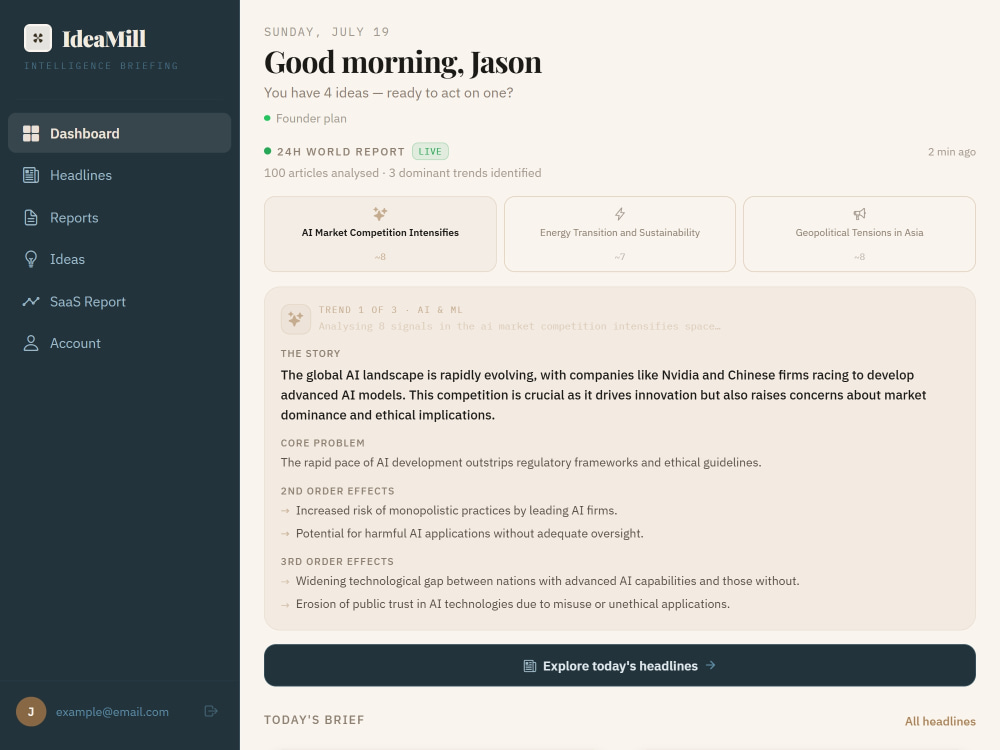The height and width of the screenshot is (750, 1000).
Task: Click the 2ND ORDER EFFECTS label
Action: [x=337, y=491]
